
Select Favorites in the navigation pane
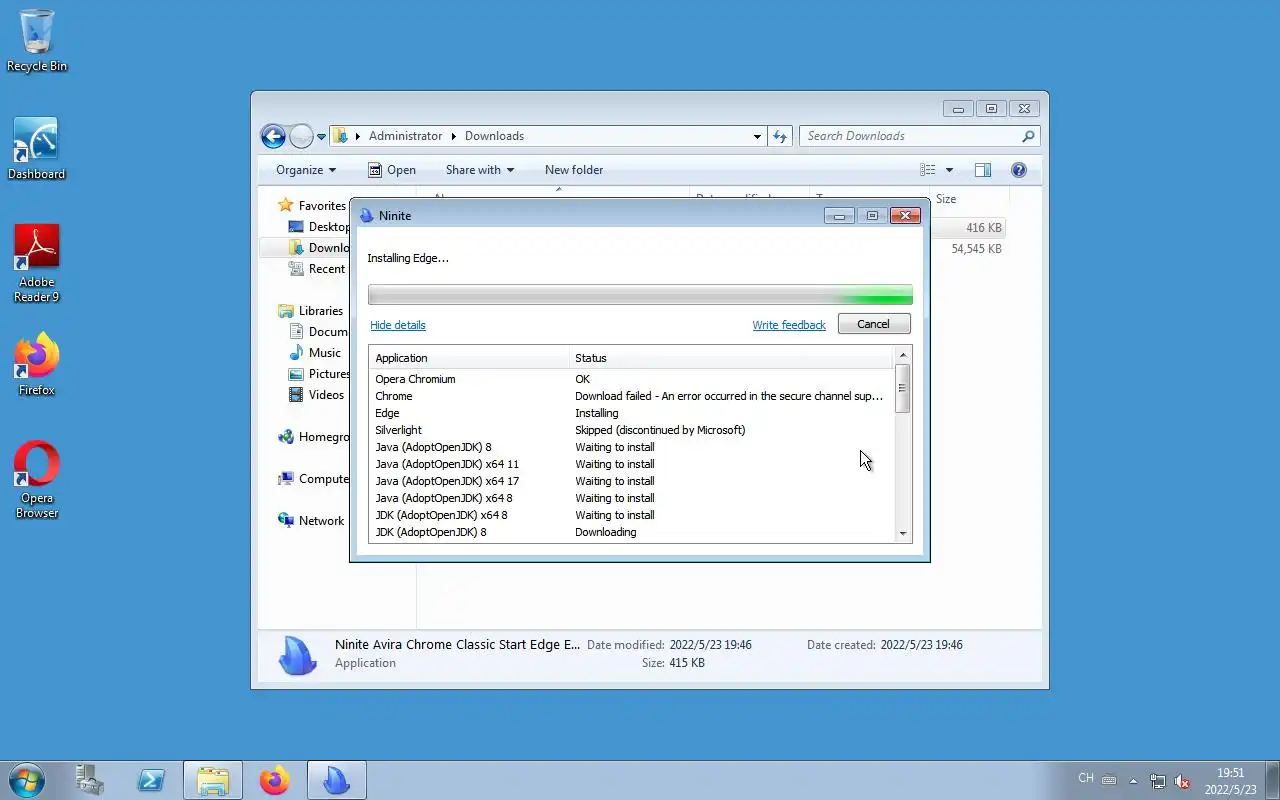311,205
